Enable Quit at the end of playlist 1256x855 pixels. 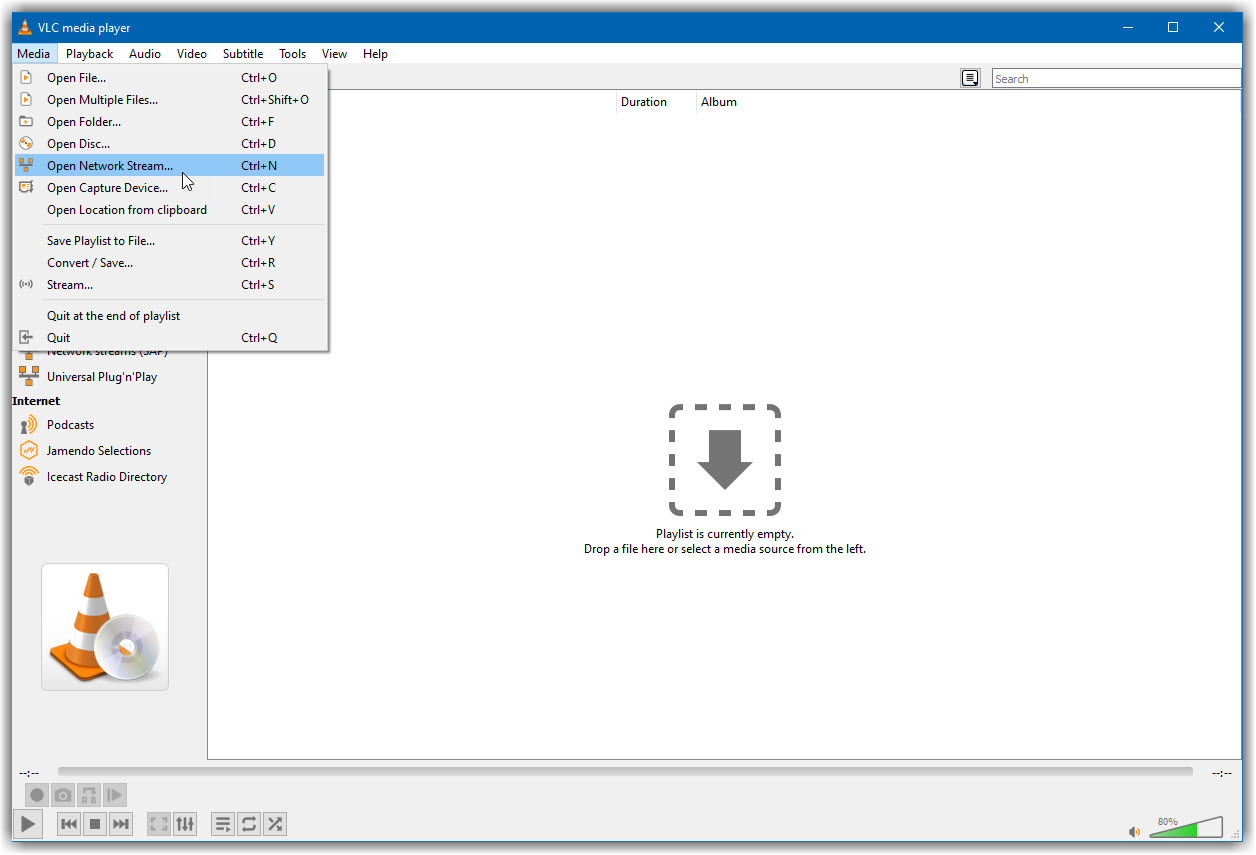[x=170, y=316]
